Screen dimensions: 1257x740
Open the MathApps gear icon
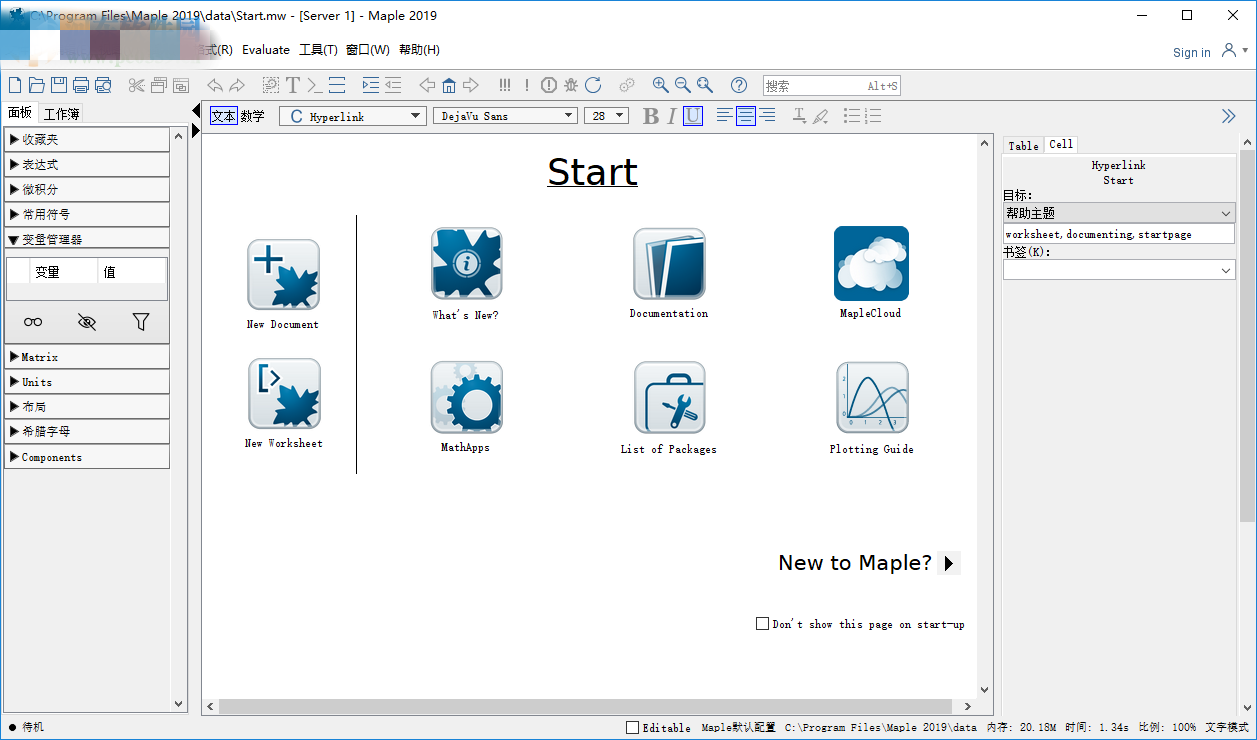[466, 397]
